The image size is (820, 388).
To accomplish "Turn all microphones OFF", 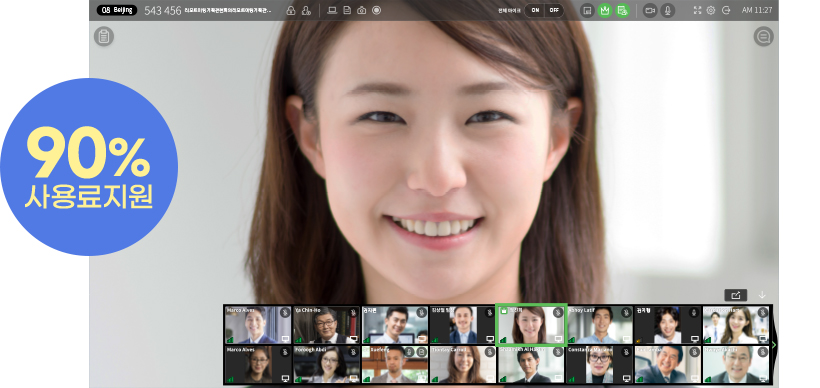I will [554, 10].
